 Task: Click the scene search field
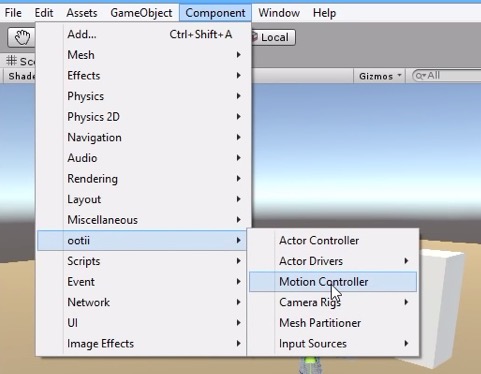[x=447, y=76]
